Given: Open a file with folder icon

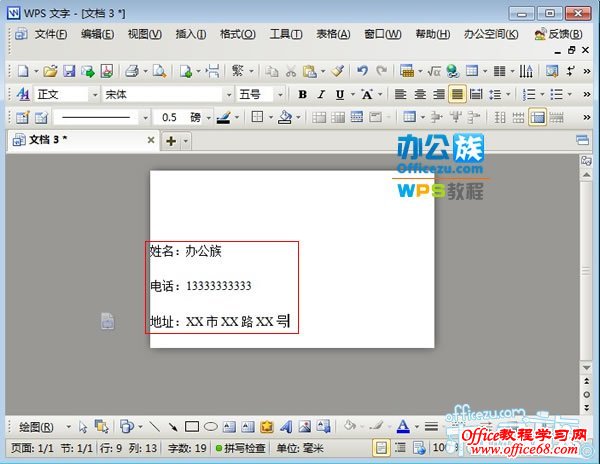Looking at the screenshot, I should 50,71.
